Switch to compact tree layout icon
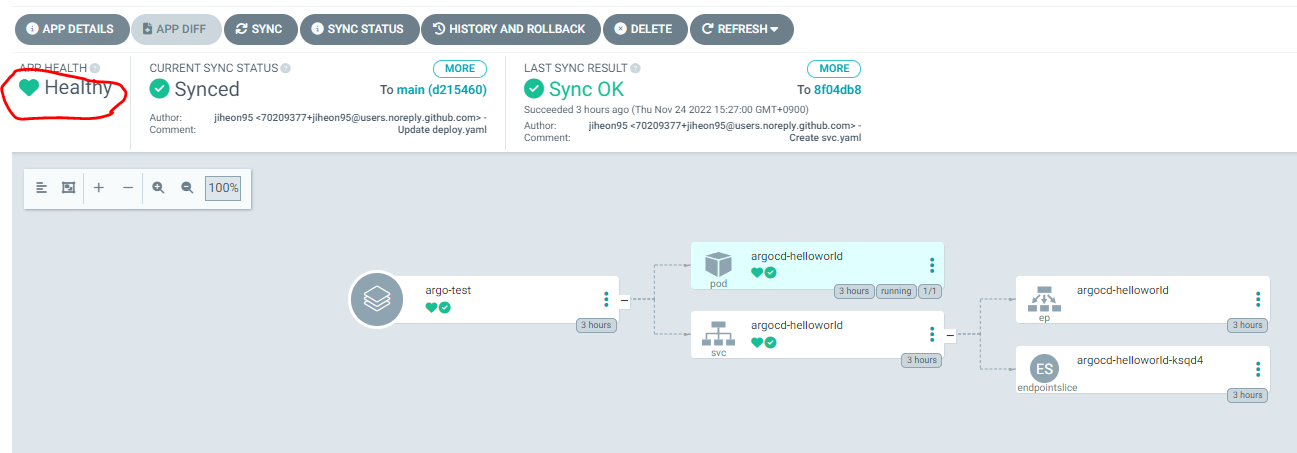 [x=41, y=188]
